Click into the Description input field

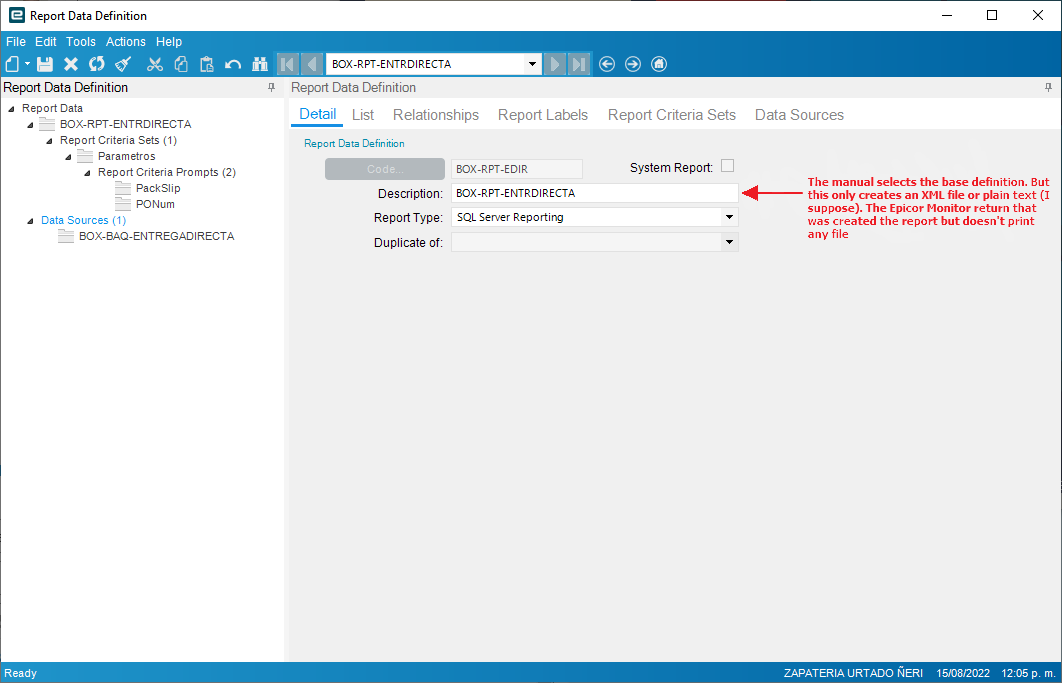coord(595,193)
